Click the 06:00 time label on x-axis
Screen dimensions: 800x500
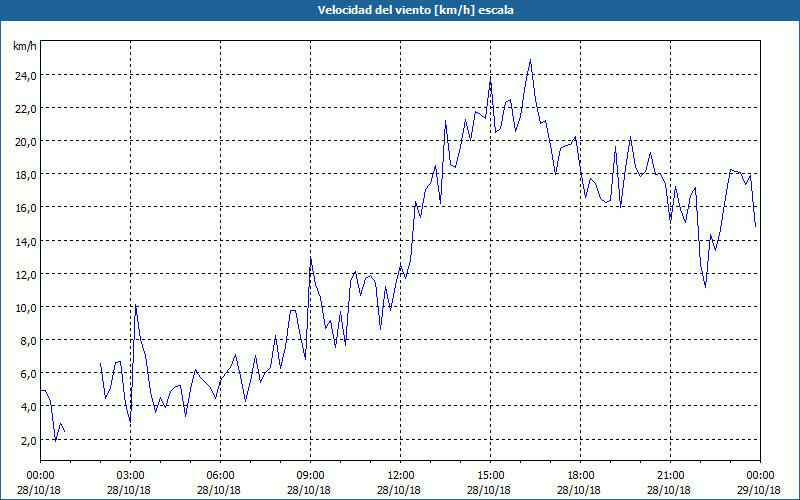coord(220,476)
